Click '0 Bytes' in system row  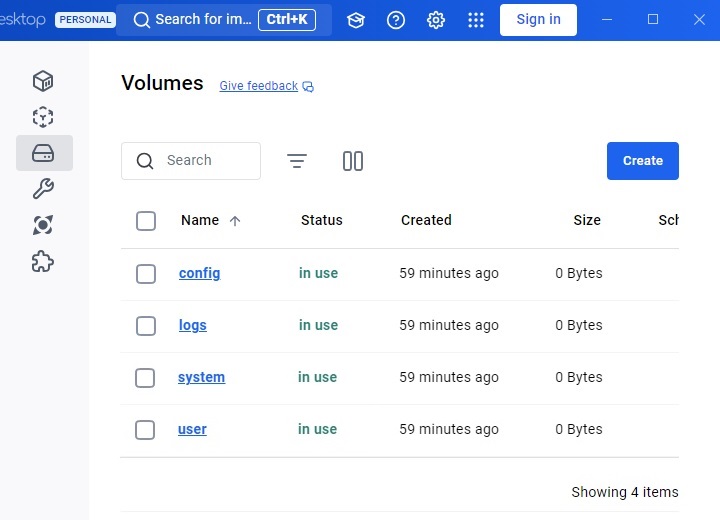(579, 377)
